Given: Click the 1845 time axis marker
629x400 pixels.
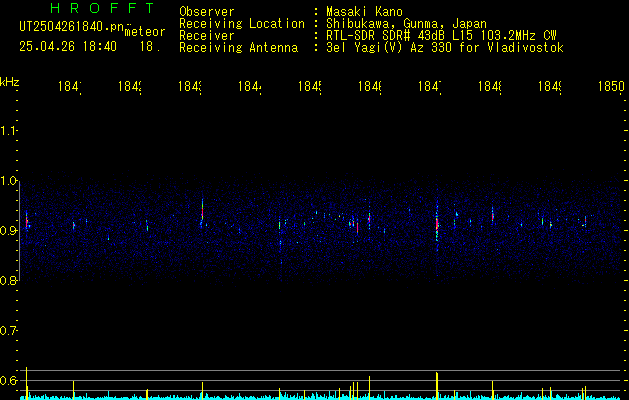Looking at the screenshot, I should pos(310,86).
